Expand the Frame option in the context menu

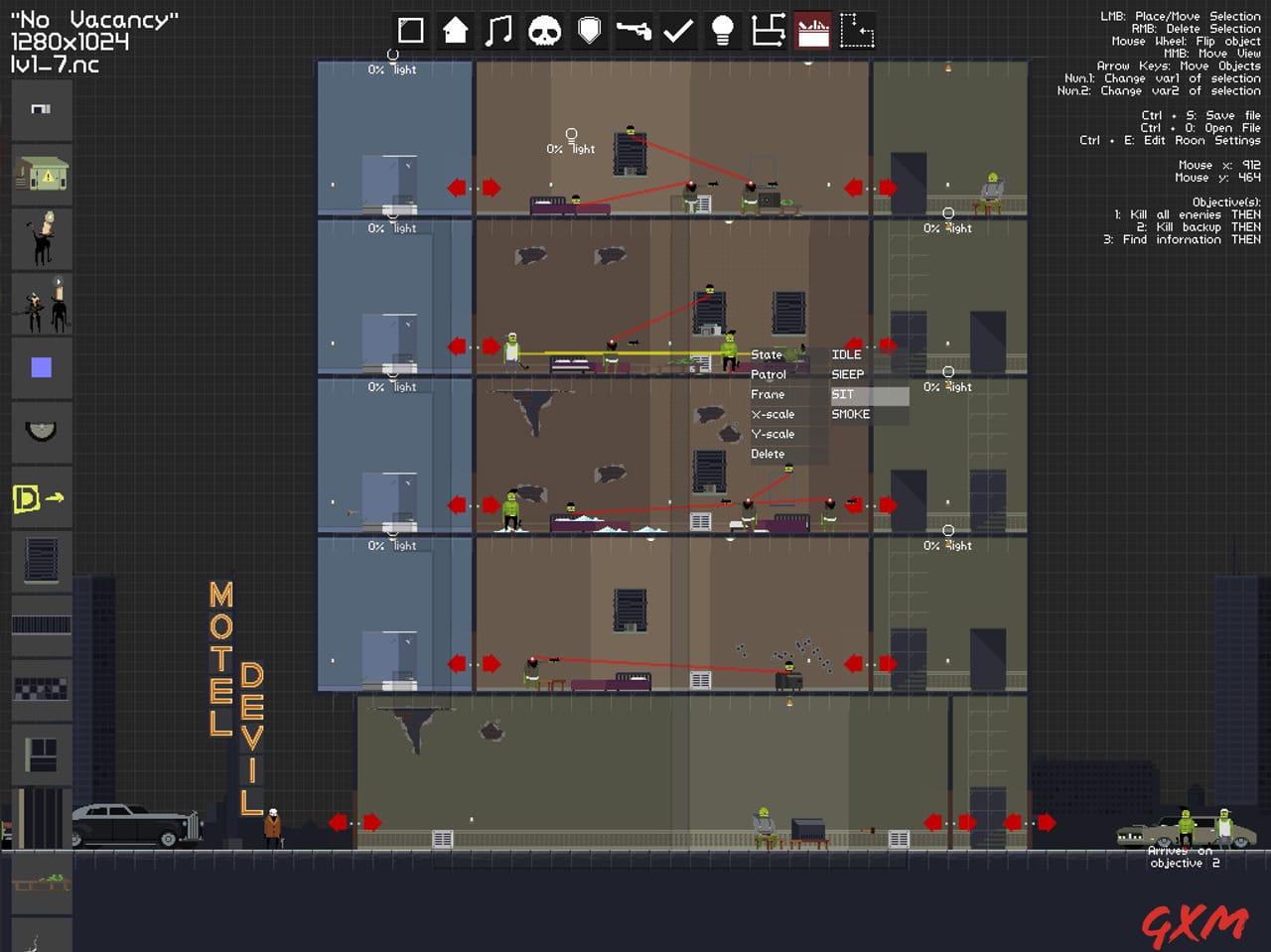(767, 394)
